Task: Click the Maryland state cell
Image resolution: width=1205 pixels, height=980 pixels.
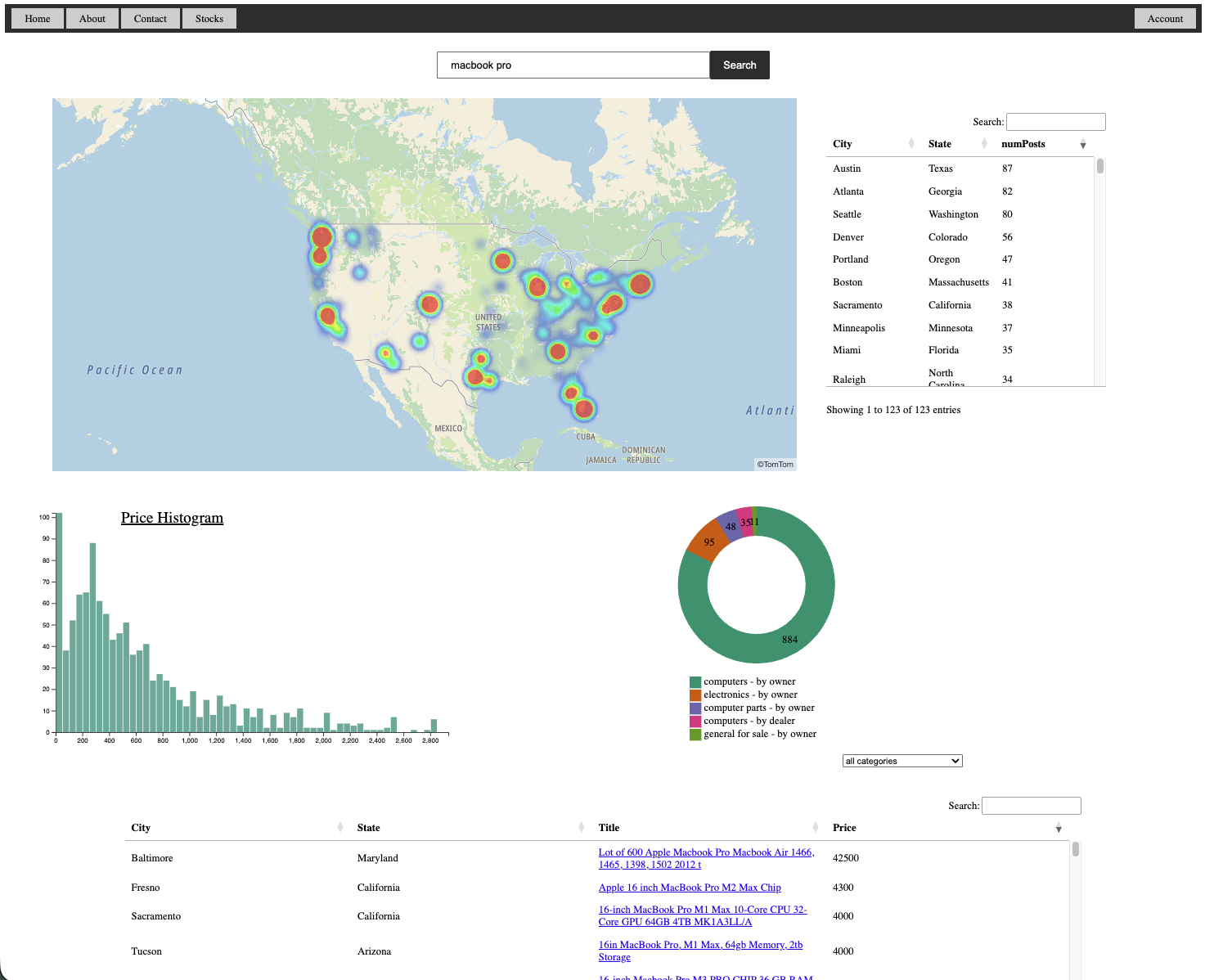Action: (378, 858)
